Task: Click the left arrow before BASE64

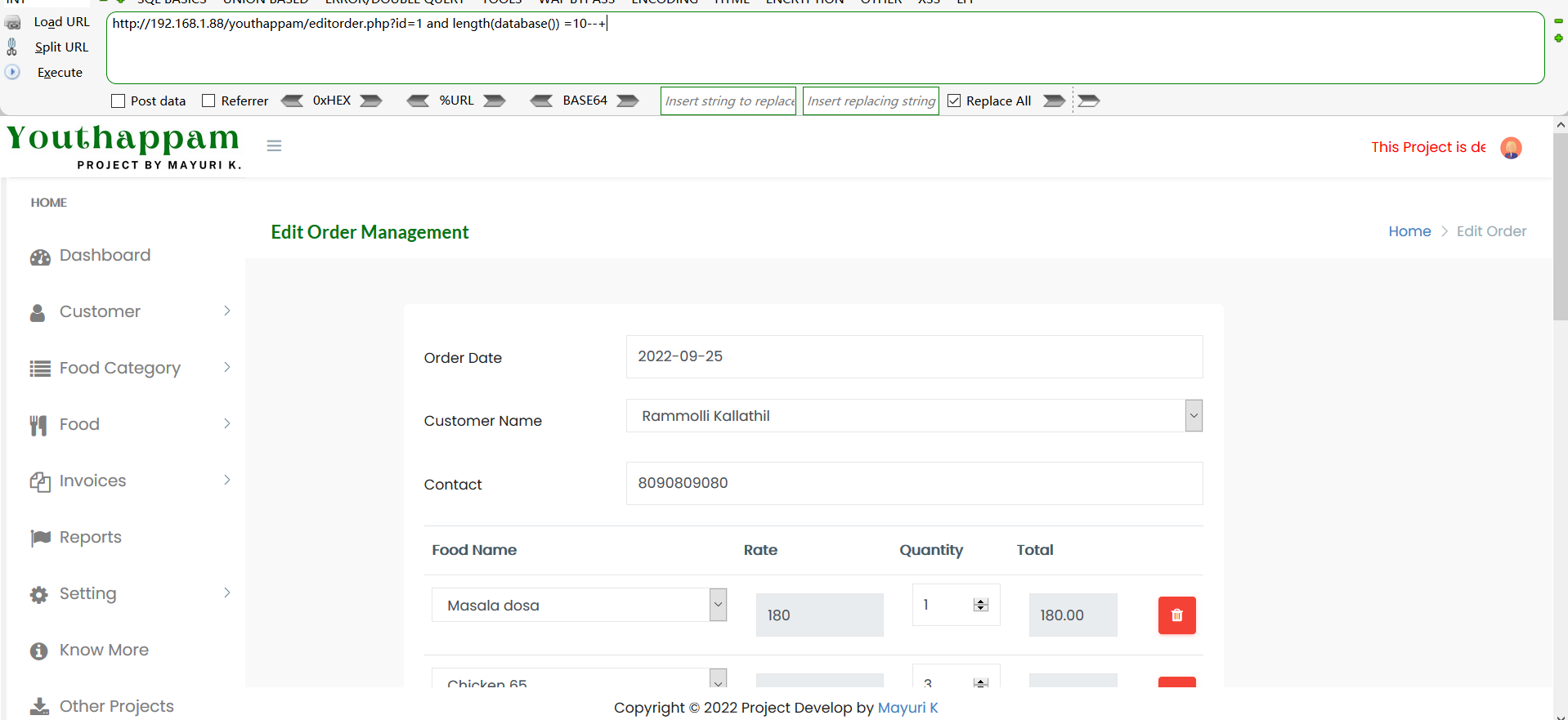Action: pos(541,101)
